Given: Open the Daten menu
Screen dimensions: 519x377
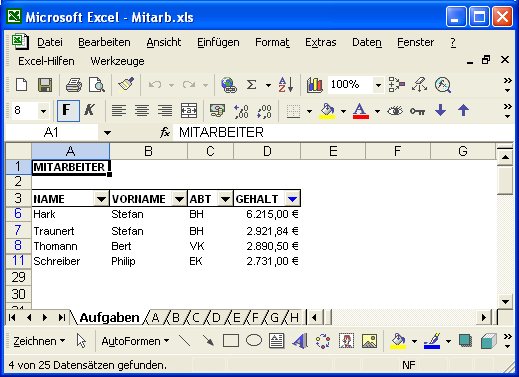Looking at the screenshot, I should tap(367, 42).
